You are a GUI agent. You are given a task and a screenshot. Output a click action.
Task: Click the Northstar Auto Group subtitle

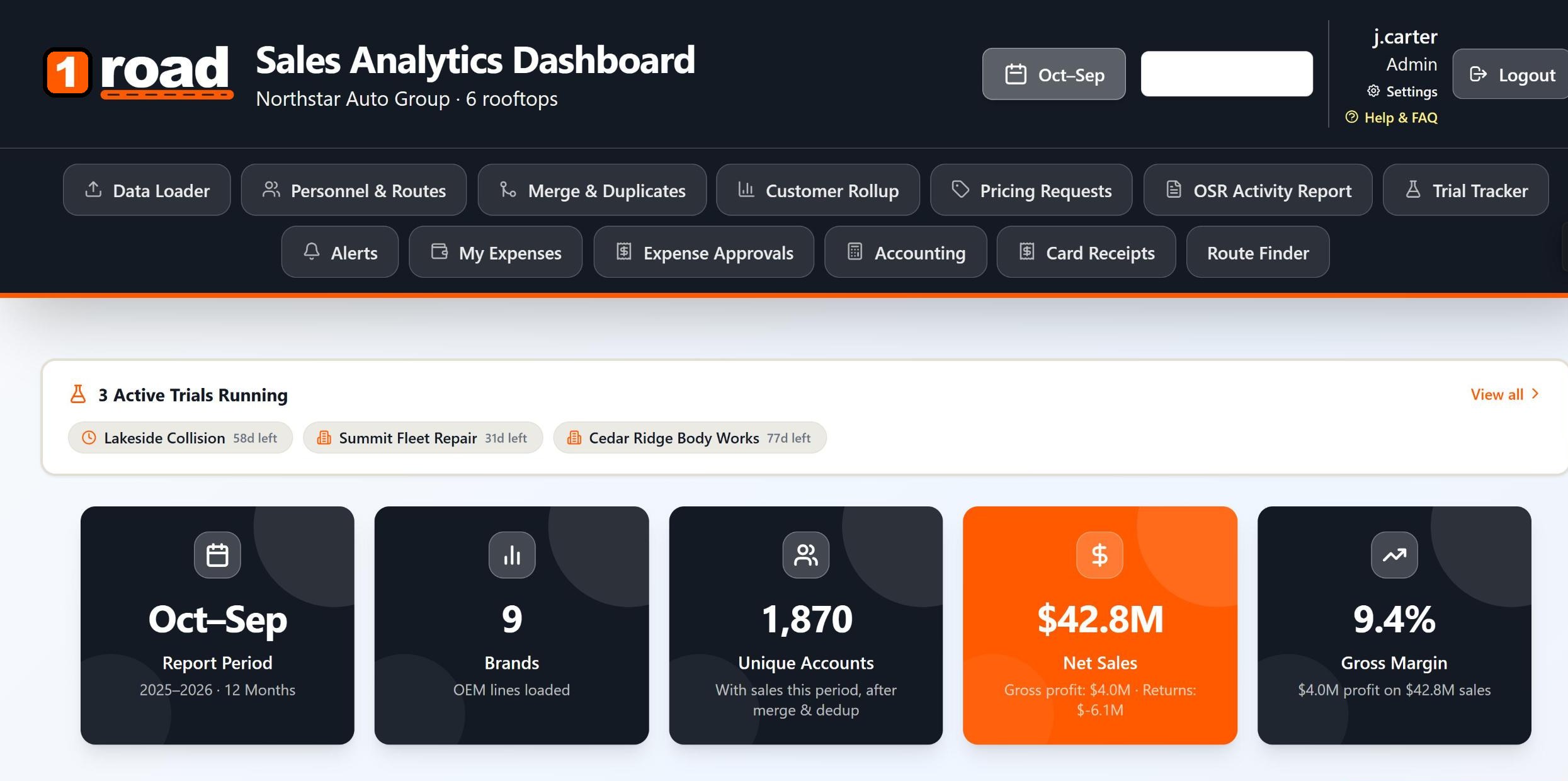tap(407, 99)
